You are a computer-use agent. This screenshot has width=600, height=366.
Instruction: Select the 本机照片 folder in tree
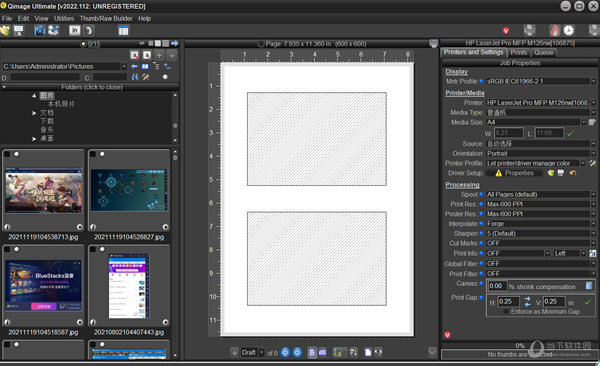pos(61,104)
